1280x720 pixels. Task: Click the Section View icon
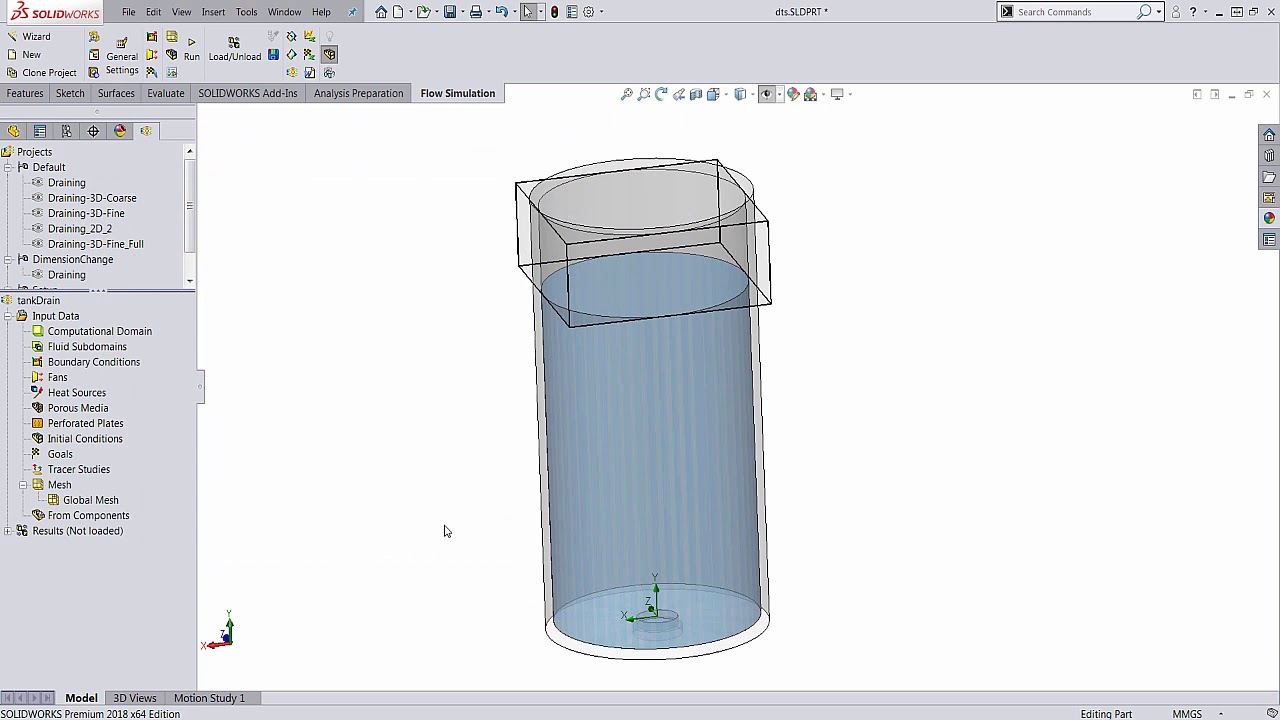click(696, 94)
